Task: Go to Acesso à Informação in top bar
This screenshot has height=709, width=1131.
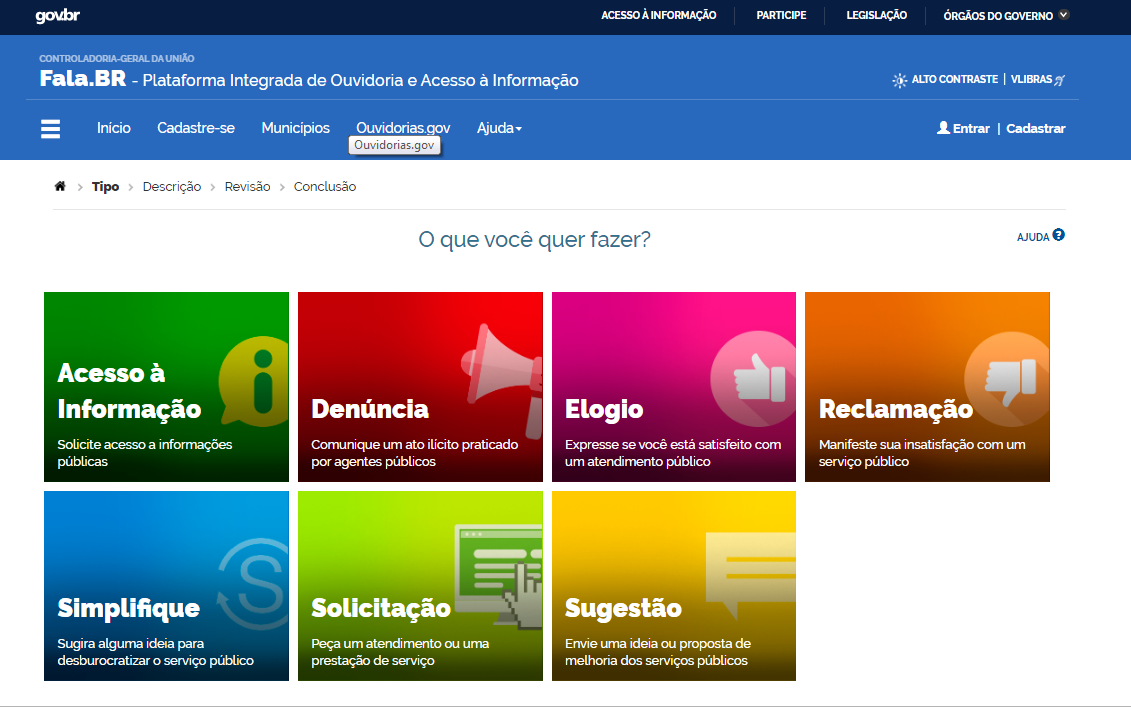Action: click(659, 15)
